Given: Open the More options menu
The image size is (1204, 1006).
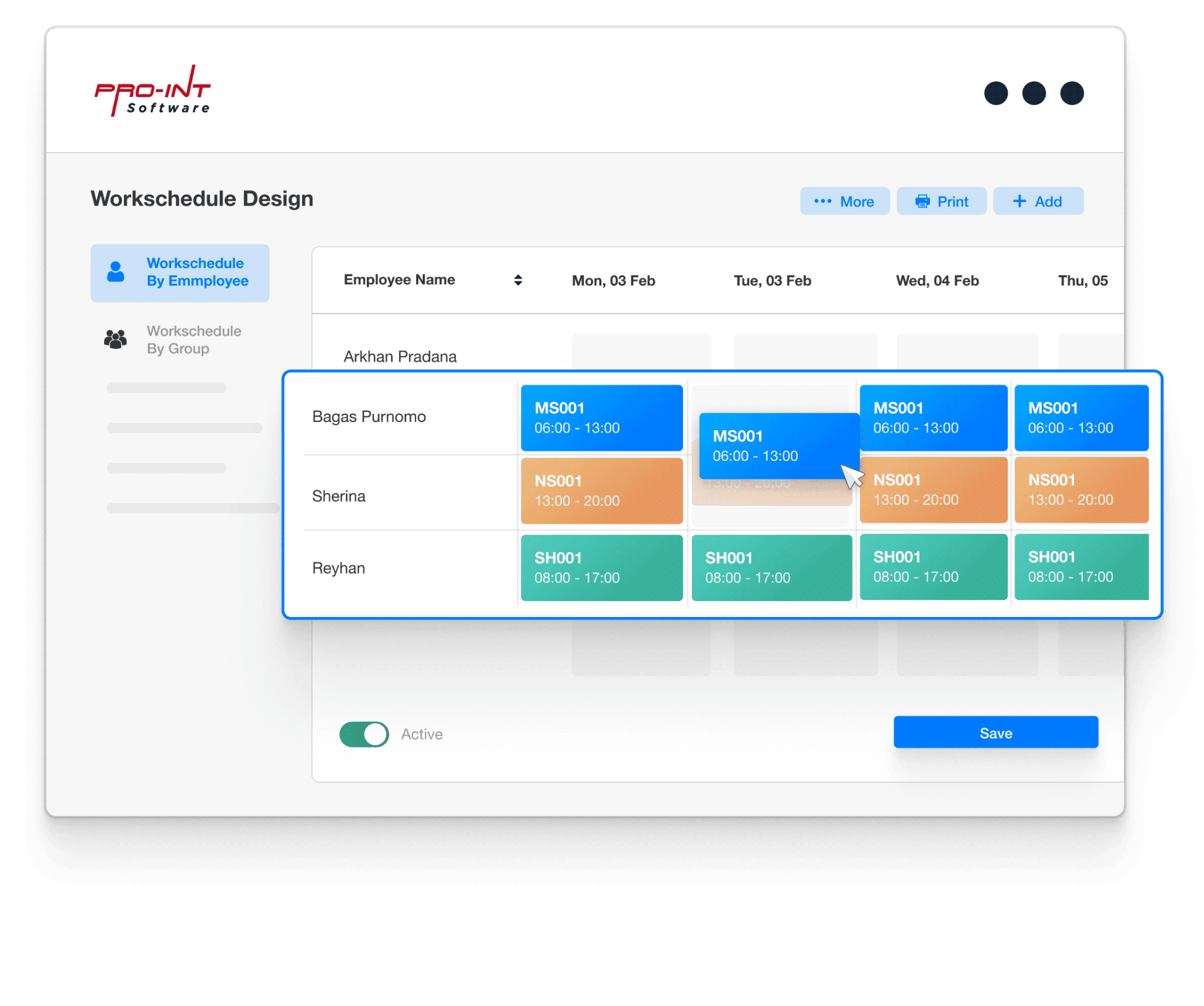Looking at the screenshot, I should tap(844, 202).
